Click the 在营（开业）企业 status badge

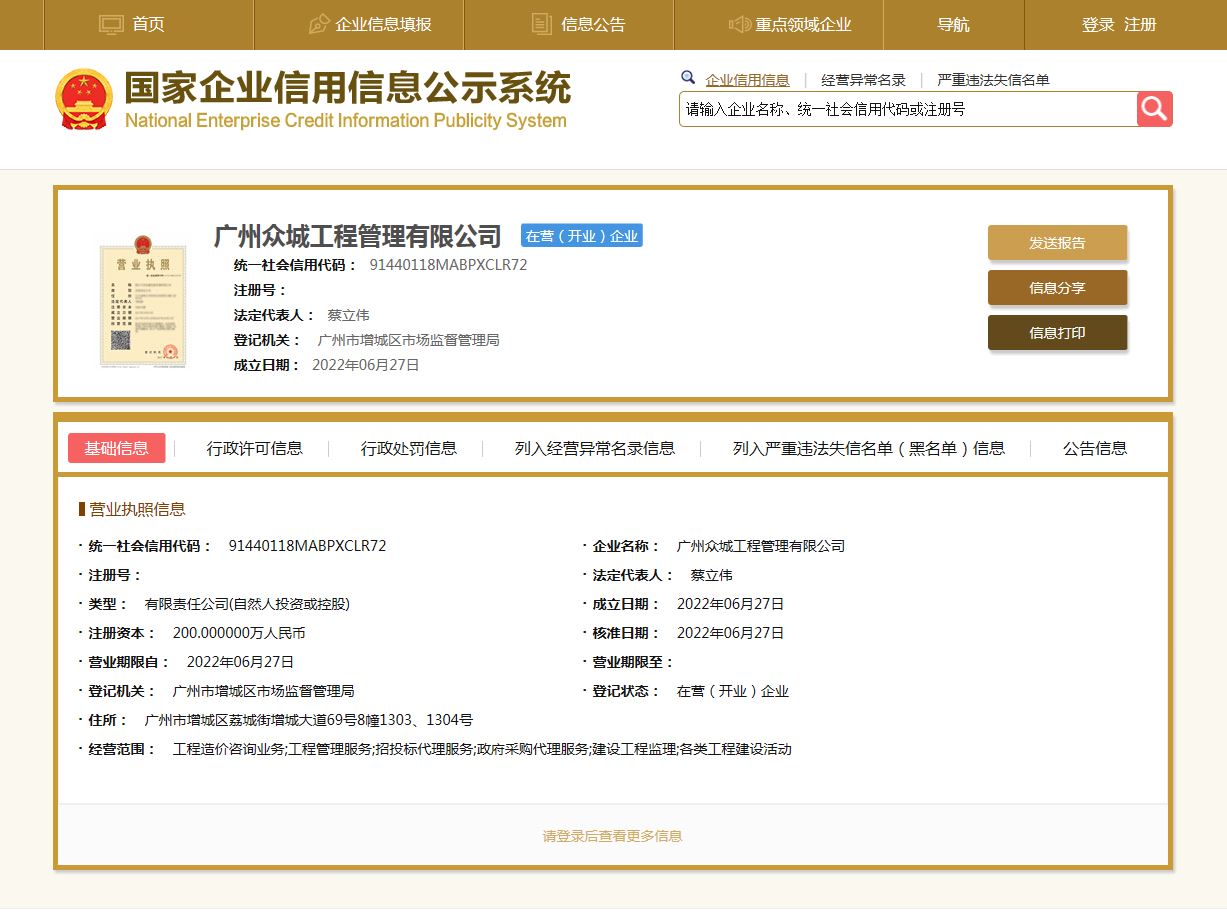pyautogui.click(x=581, y=236)
